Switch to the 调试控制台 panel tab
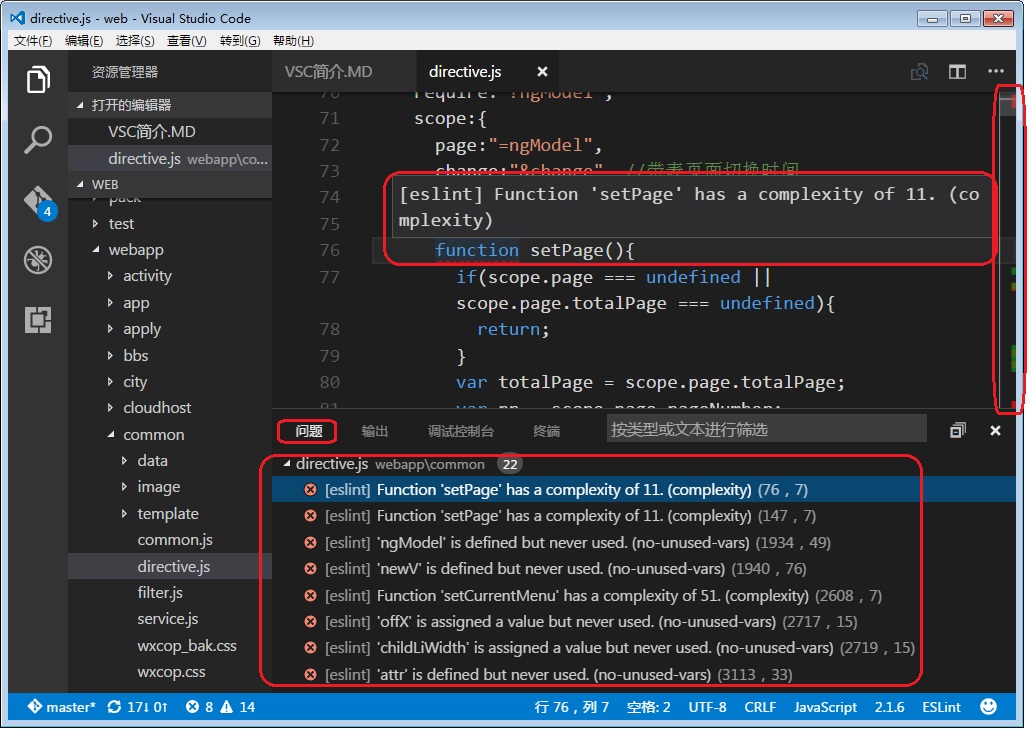This screenshot has width=1034, height=729. (x=460, y=431)
